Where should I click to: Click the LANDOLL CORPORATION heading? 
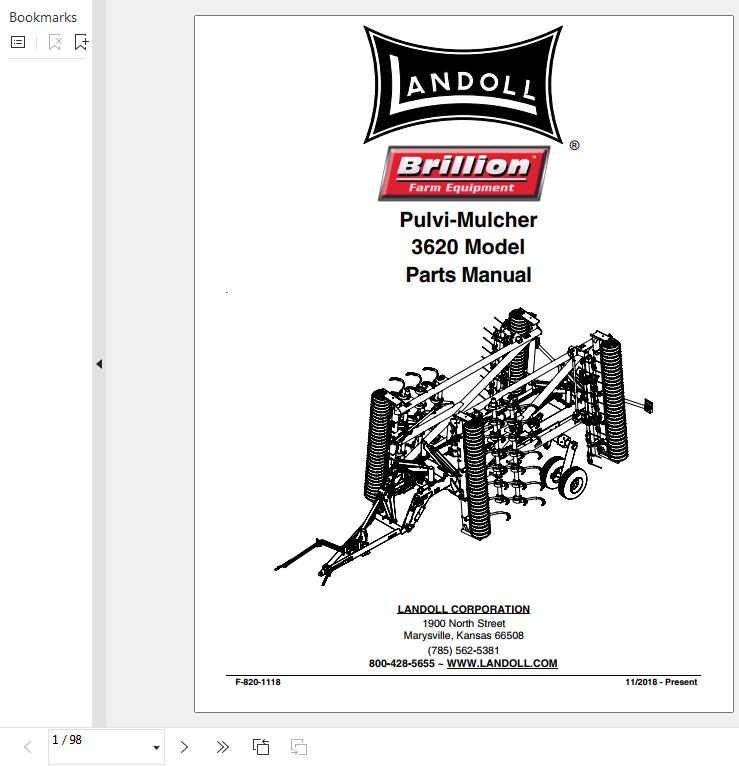(464, 609)
